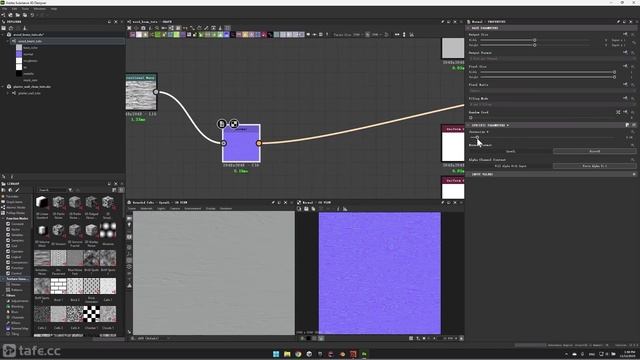
Task: Click the Pixel Size Height slider handle
Action: pyautogui.click(x=614, y=77)
